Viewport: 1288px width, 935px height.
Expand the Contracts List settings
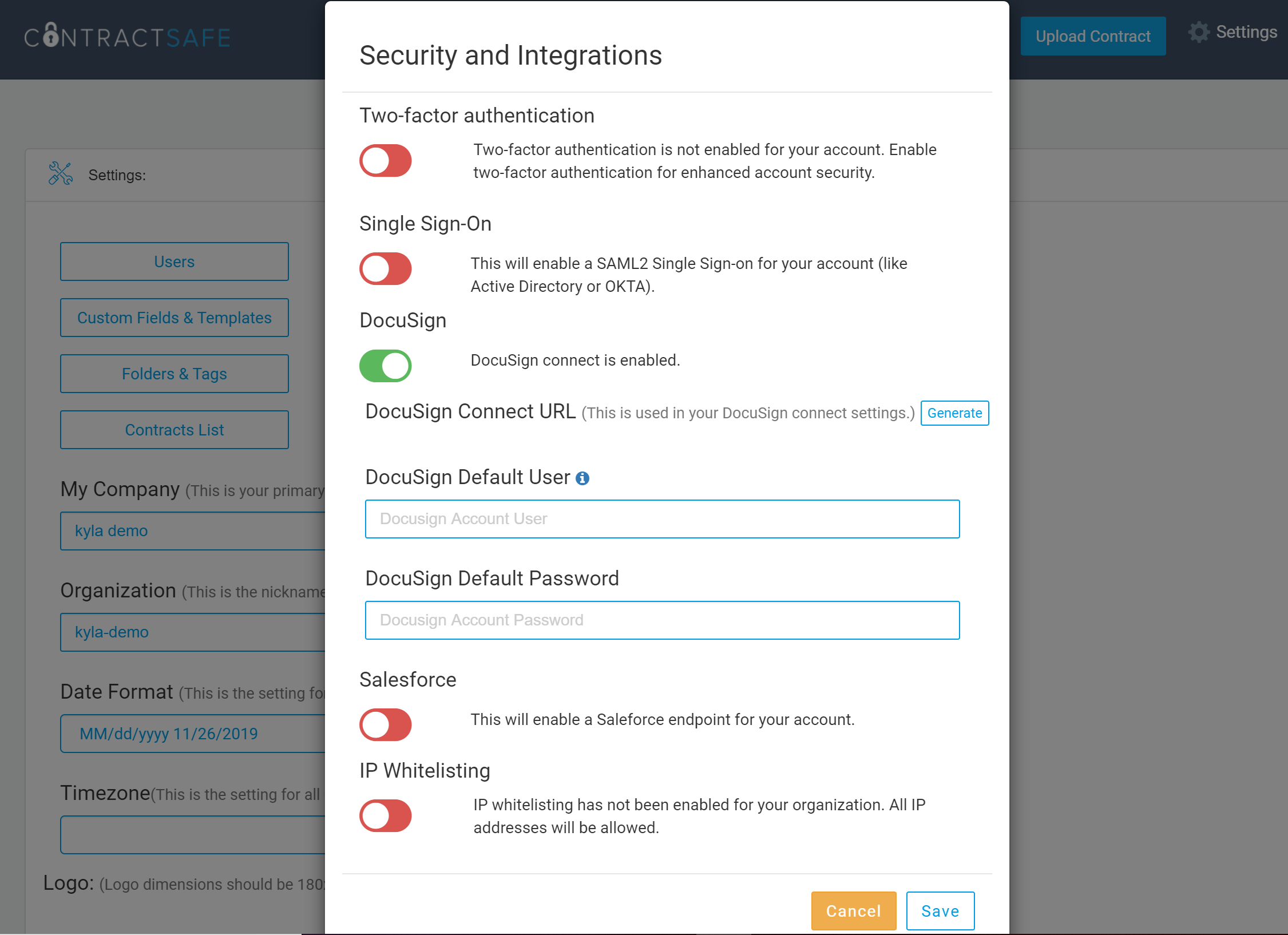(x=174, y=430)
